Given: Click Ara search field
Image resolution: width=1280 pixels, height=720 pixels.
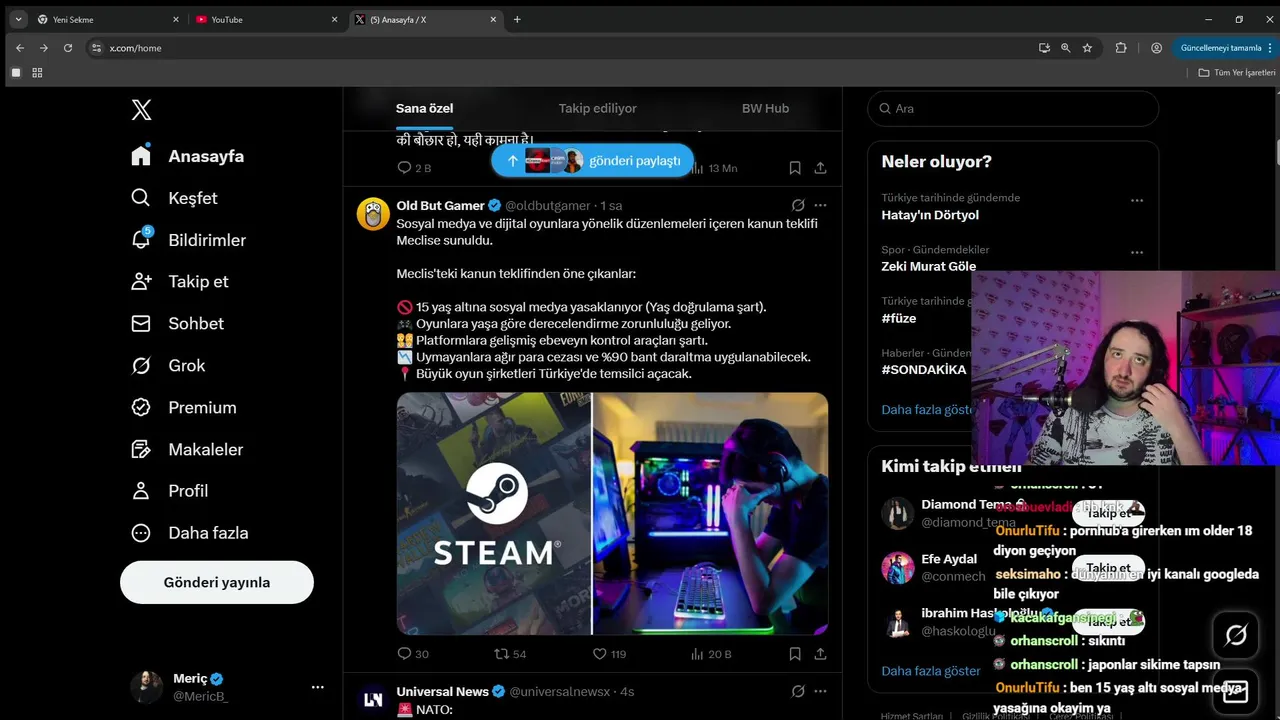Looking at the screenshot, I should click(x=1013, y=108).
